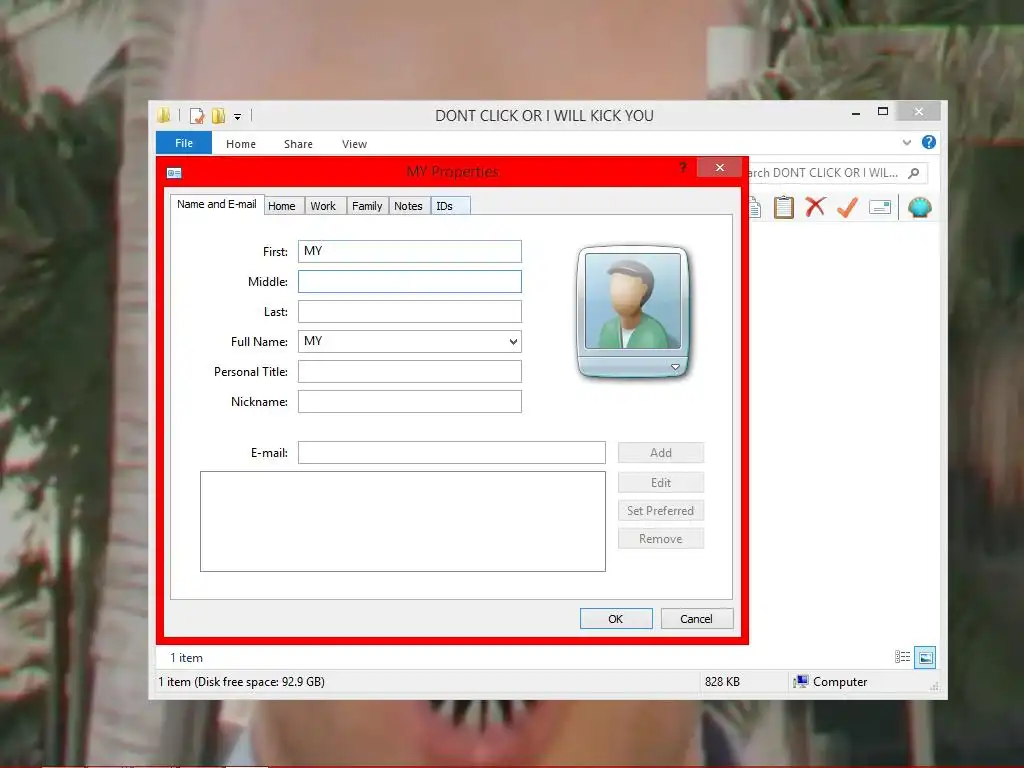This screenshot has width=1024, height=768.
Task: Click the Copy document toolbar icon
Action: tap(755, 208)
